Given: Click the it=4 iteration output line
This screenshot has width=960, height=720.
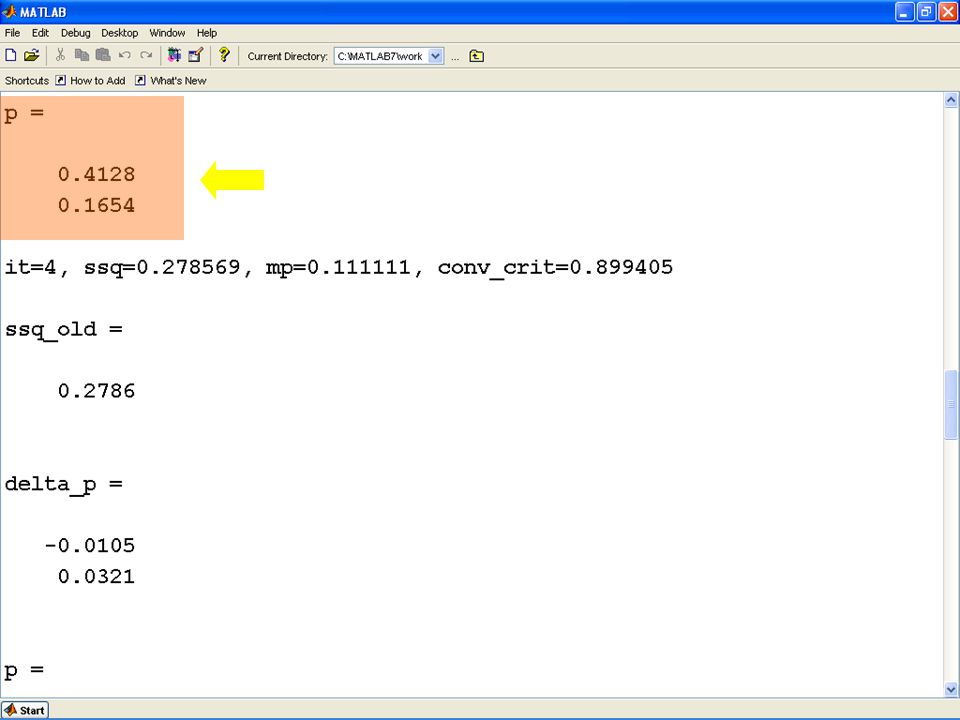Looking at the screenshot, I should (x=339, y=268).
